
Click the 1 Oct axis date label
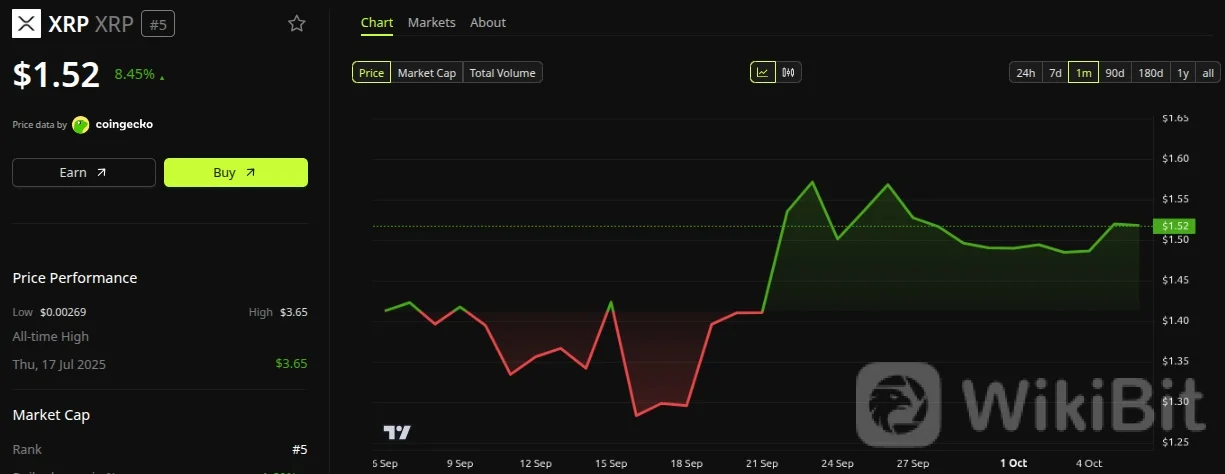tap(1013, 464)
